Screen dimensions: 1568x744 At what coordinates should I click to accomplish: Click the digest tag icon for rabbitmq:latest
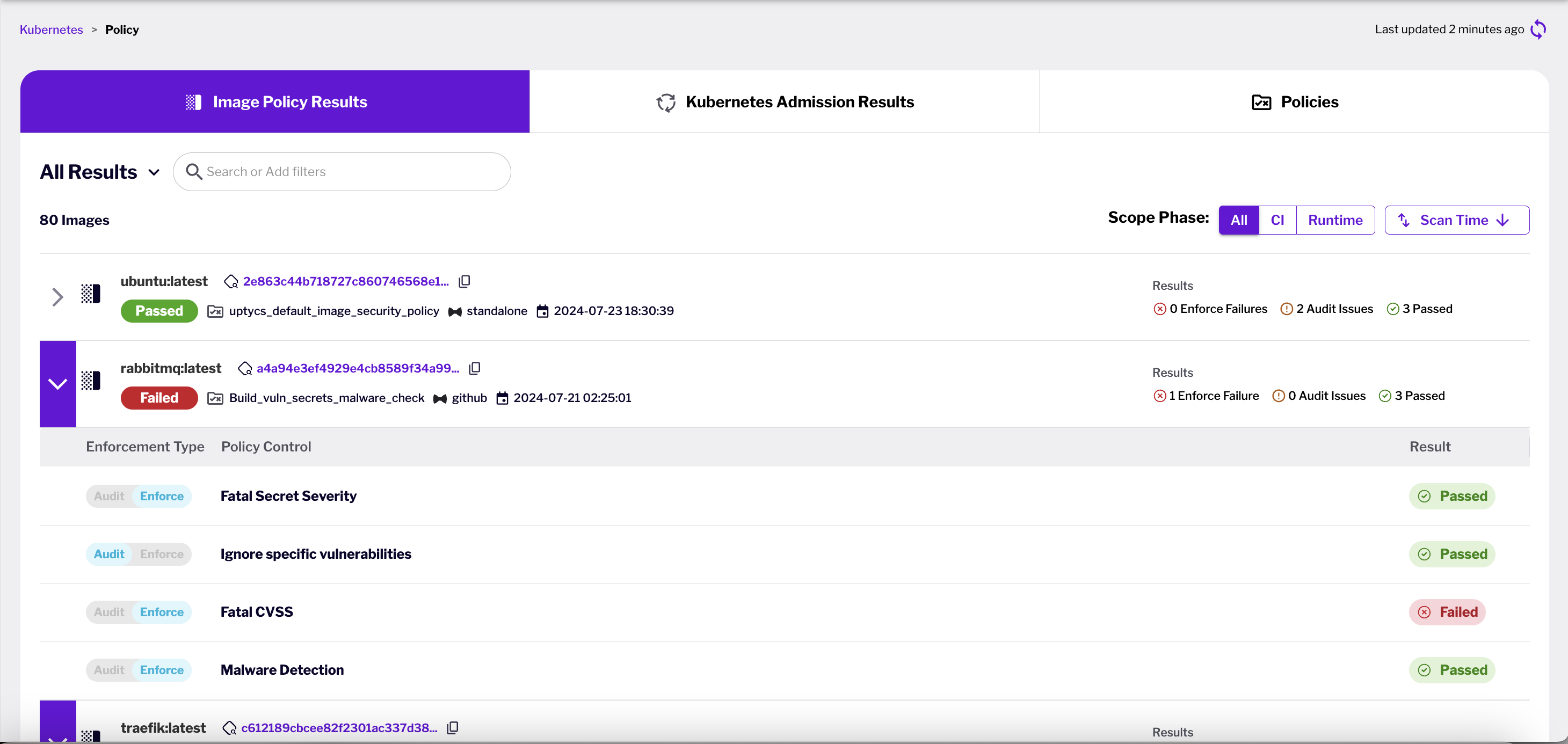(245, 369)
